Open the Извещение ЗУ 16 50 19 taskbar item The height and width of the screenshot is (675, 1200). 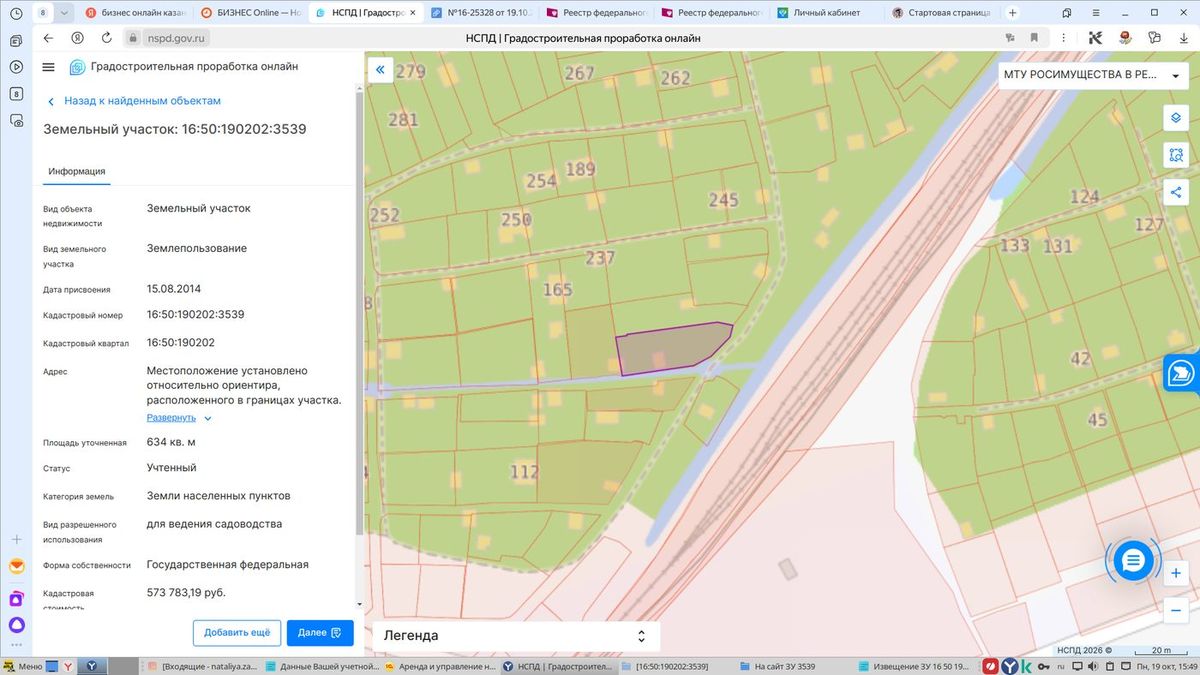pos(913,666)
